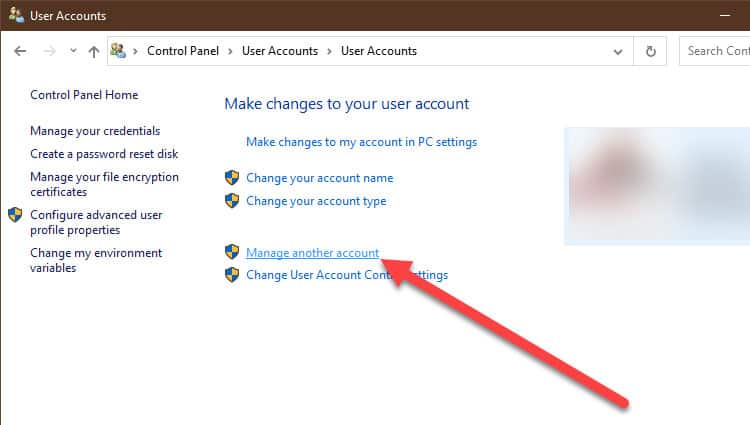Click the Make changes to your user account heading
The width and height of the screenshot is (750, 425).
(347, 104)
